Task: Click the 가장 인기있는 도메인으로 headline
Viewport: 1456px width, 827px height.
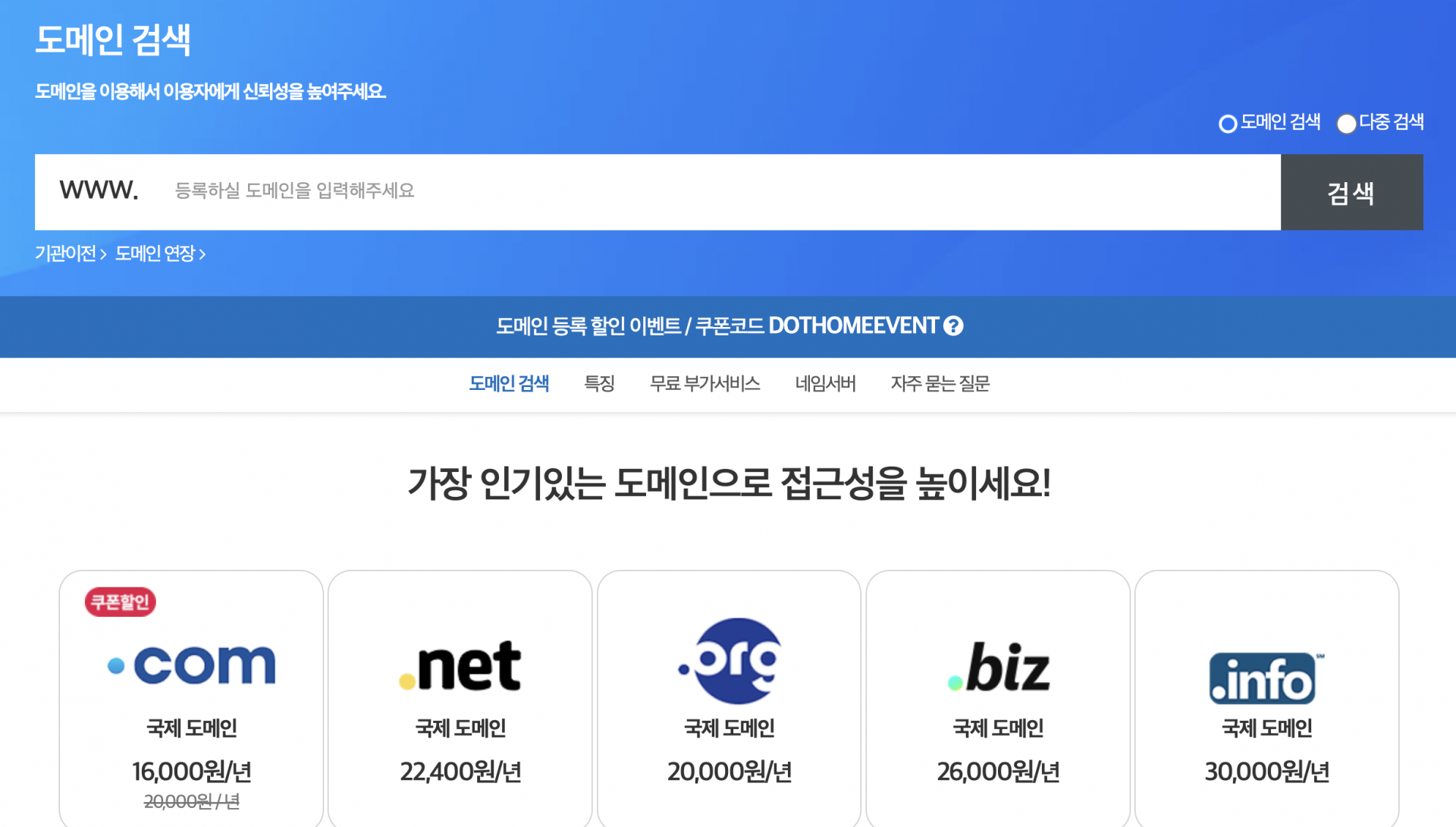Action: tap(729, 483)
